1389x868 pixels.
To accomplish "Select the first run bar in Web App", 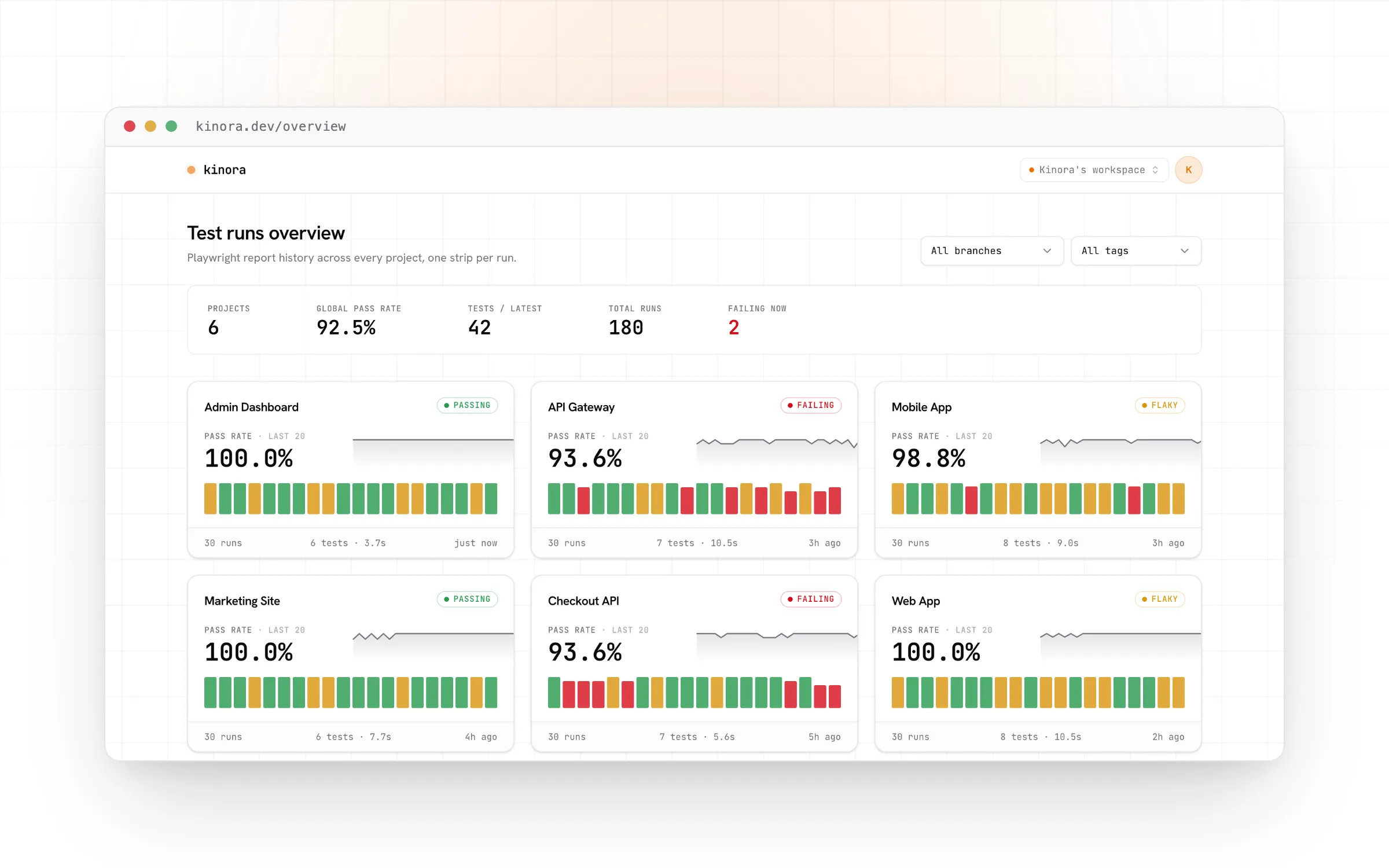I will (x=898, y=693).
